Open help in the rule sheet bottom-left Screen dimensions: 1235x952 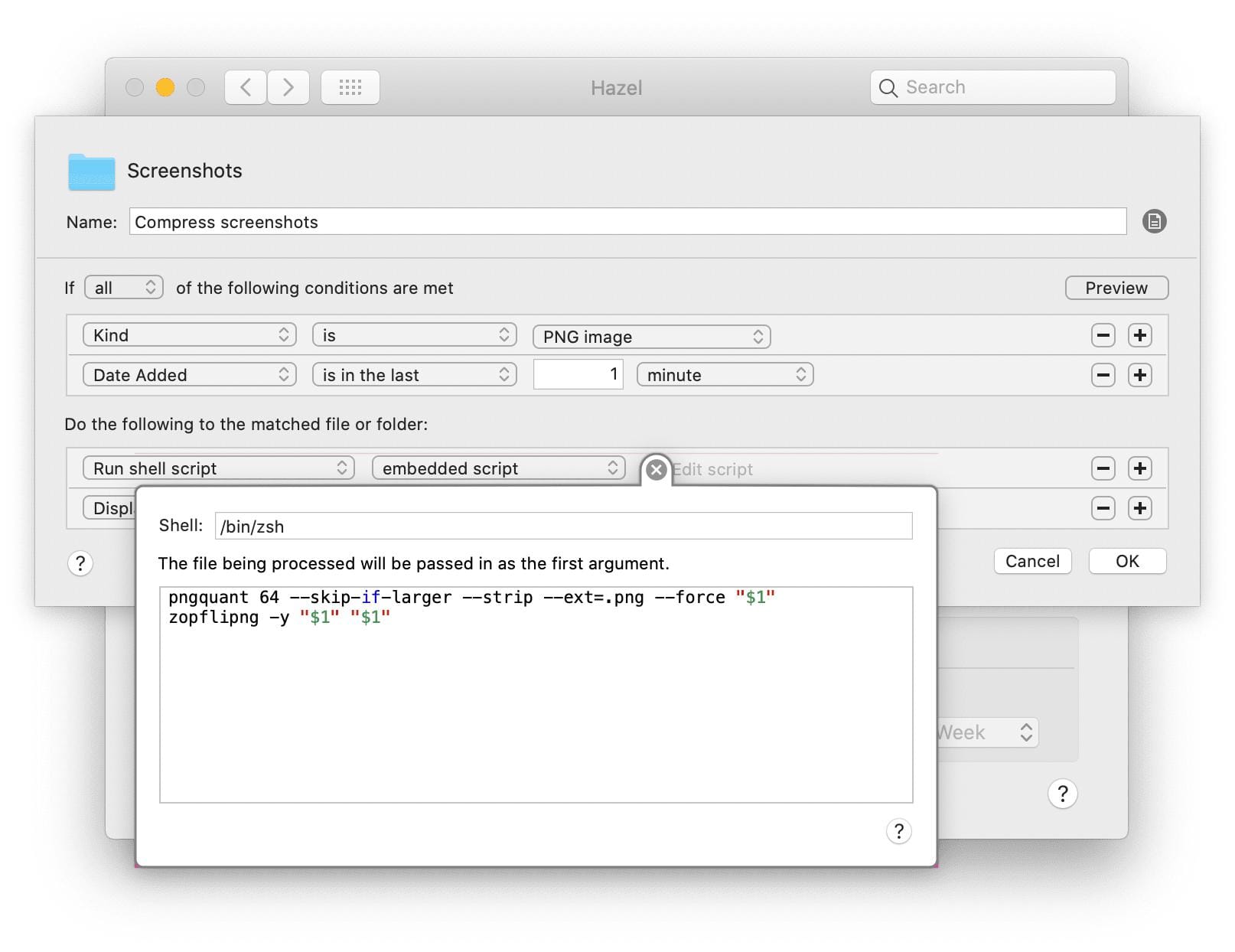pos(80,563)
